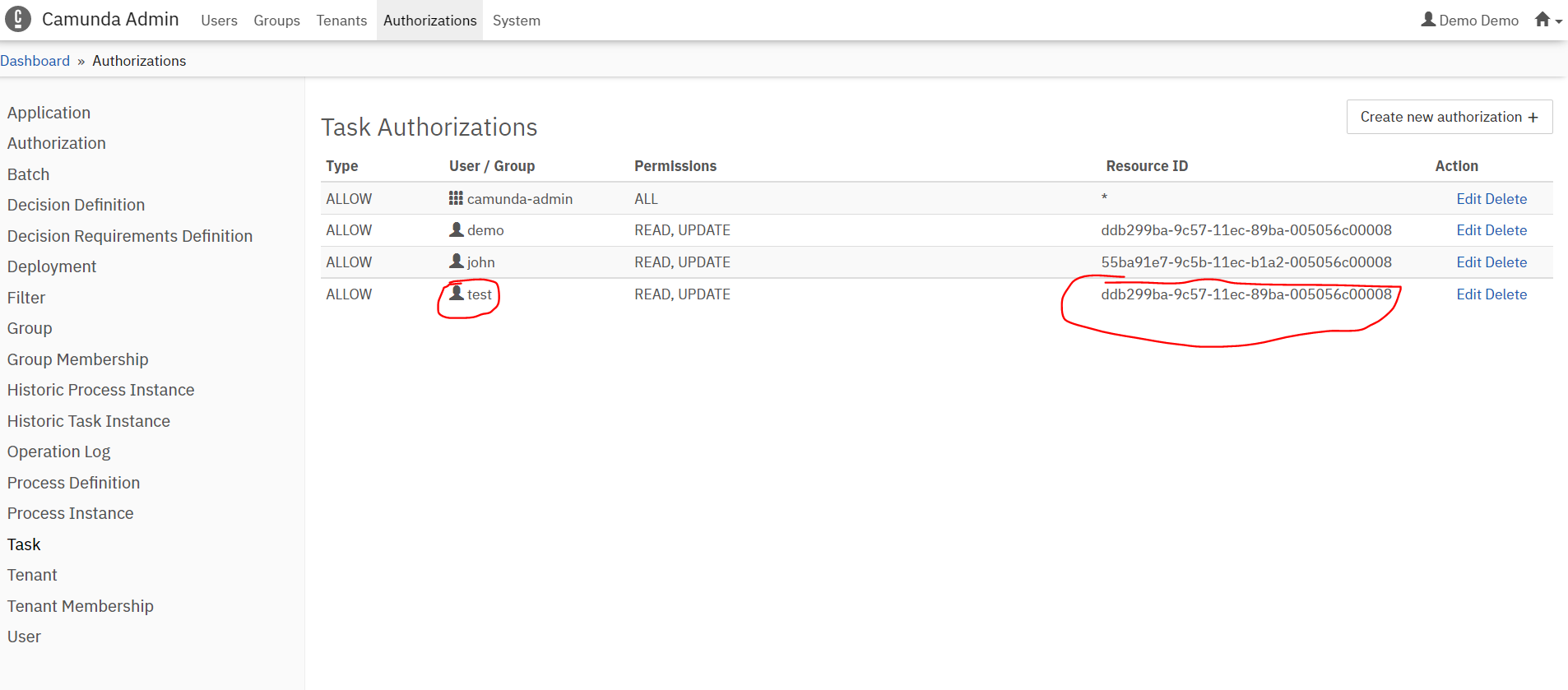Open the Users menu
The height and width of the screenshot is (690, 1568).
tap(219, 21)
